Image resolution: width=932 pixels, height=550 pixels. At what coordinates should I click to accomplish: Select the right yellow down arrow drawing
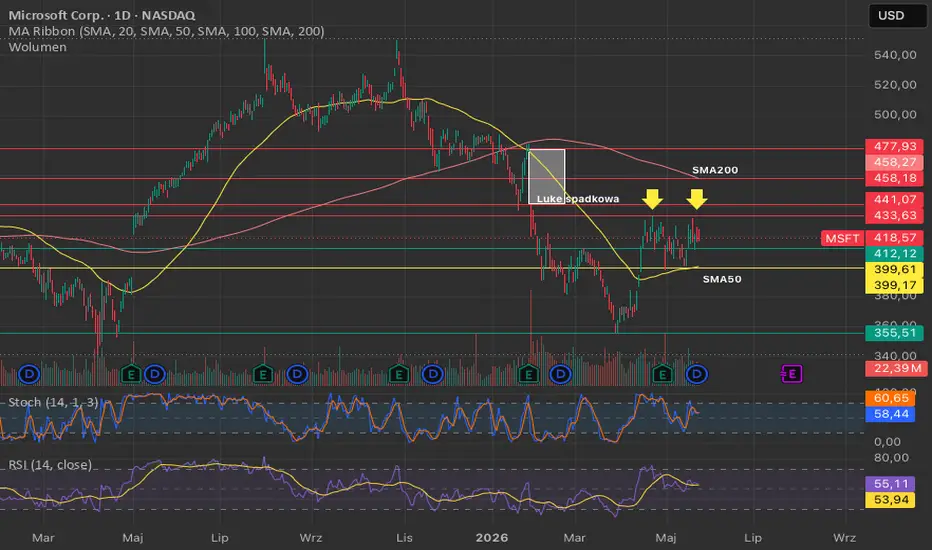click(697, 199)
